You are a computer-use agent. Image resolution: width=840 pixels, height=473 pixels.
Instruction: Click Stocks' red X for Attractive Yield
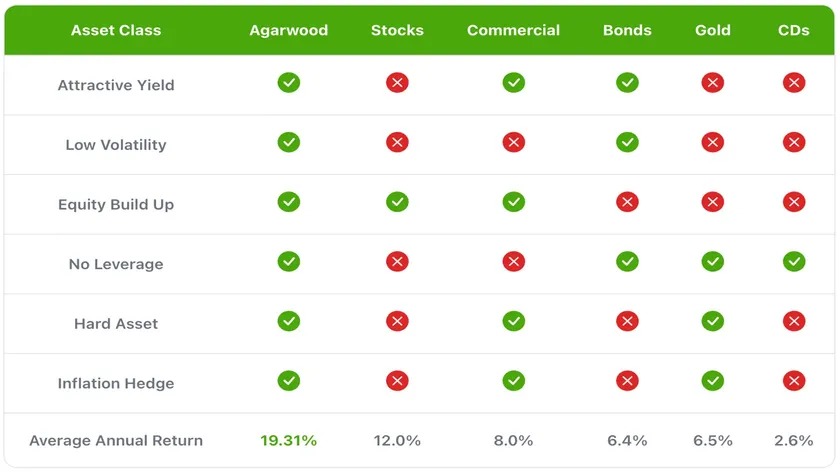[x=397, y=83]
